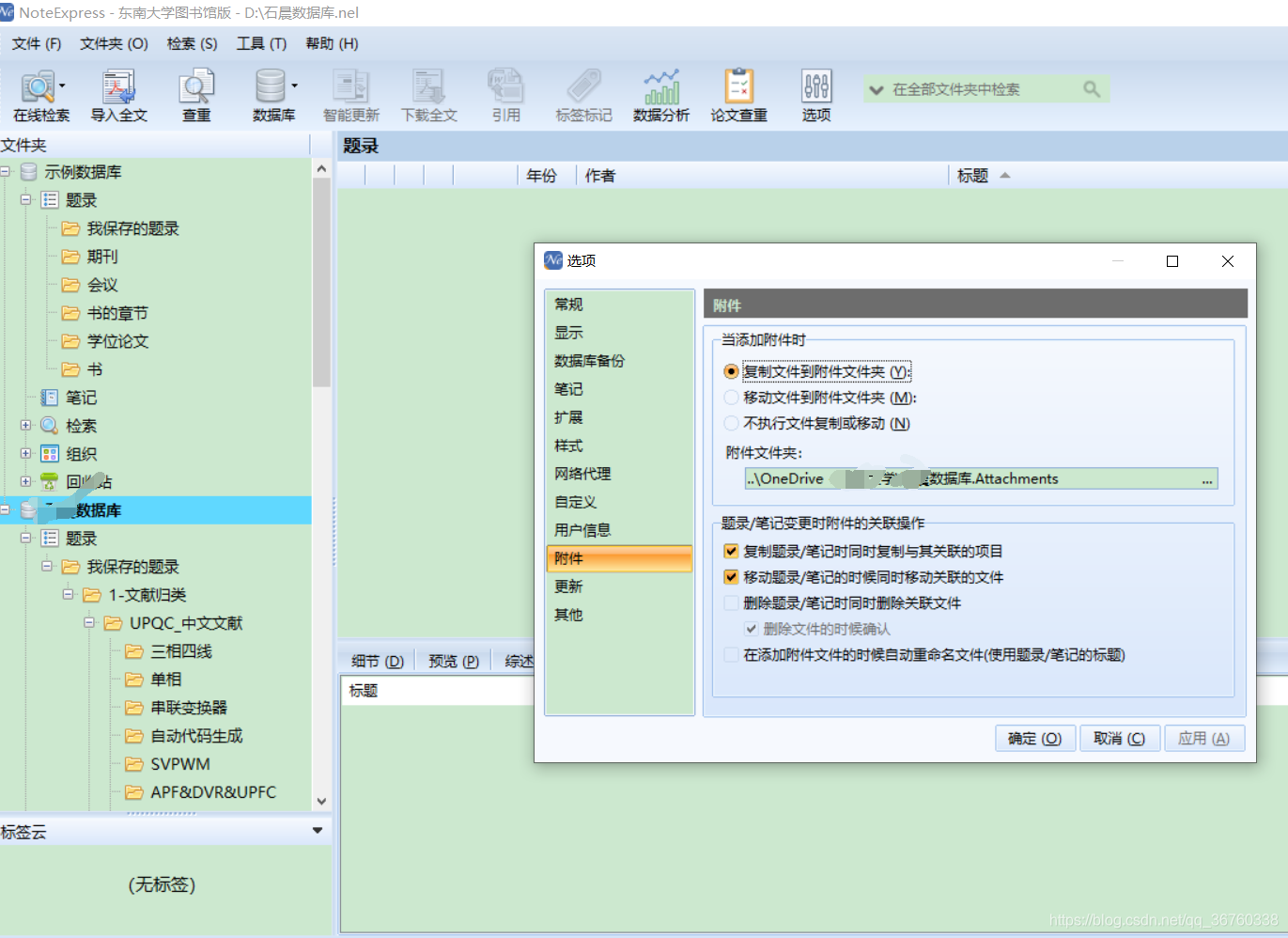Click the 导入全文 import full text icon
Viewport: 1288px width, 938px height.
[x=118, y=96]
